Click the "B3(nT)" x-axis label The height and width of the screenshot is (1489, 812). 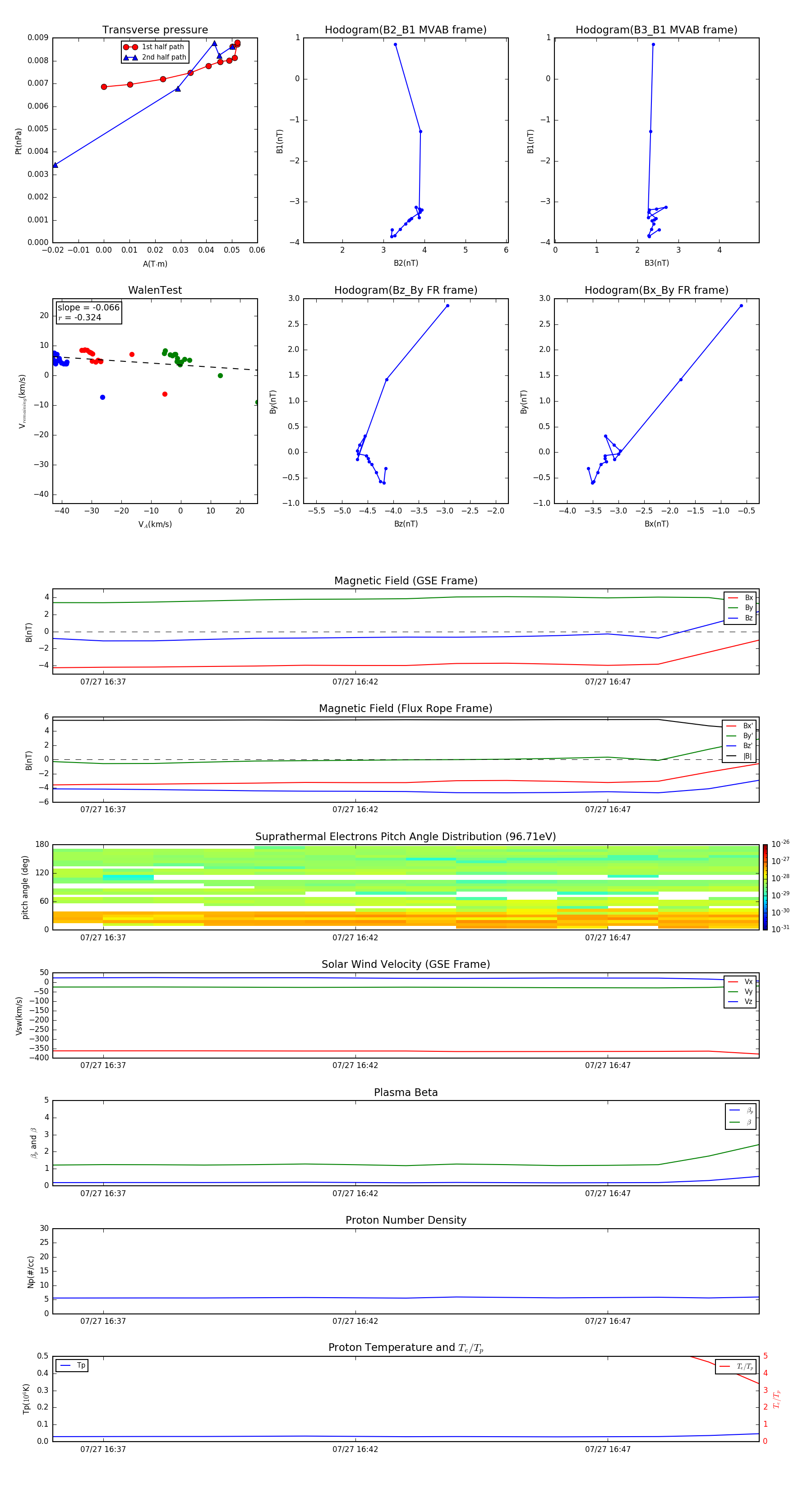(x=656, y=263)
